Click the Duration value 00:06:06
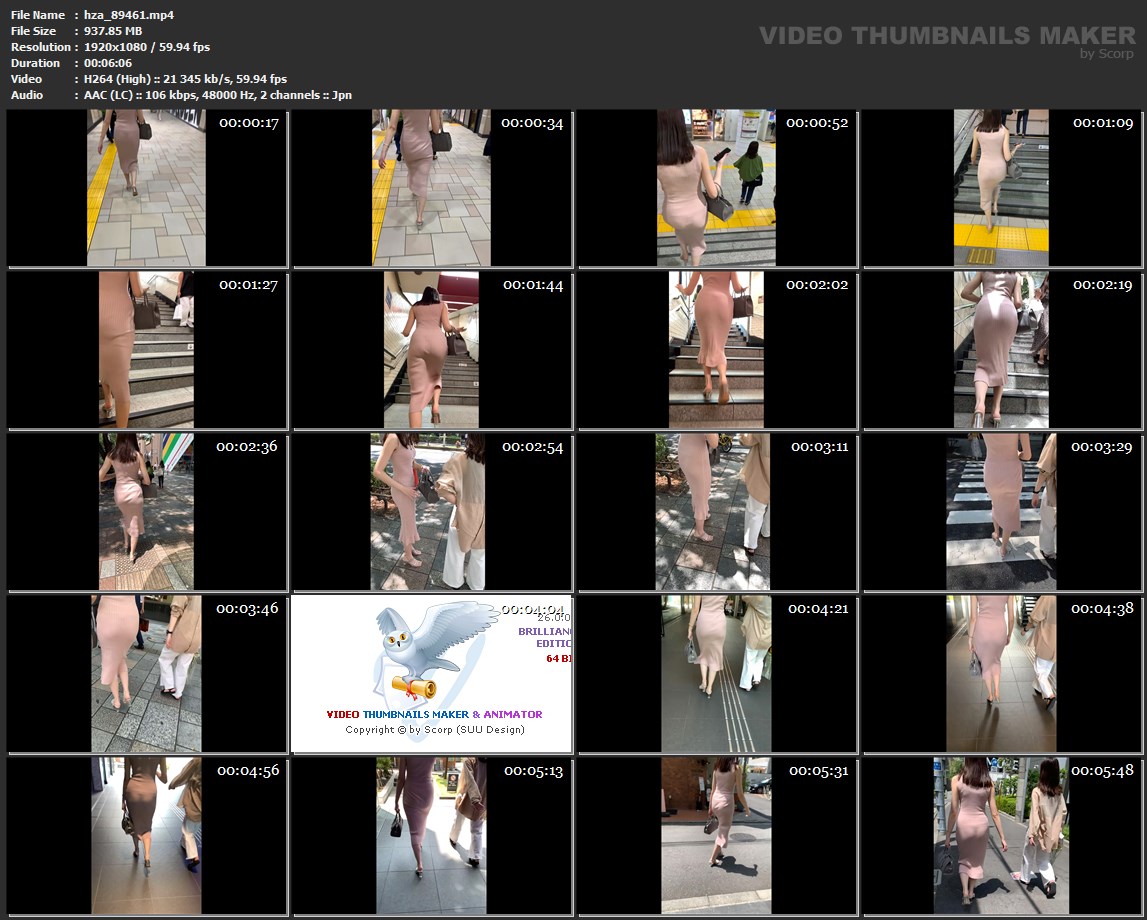Screen dimensions: 1147x920 (x=110, y=63)
